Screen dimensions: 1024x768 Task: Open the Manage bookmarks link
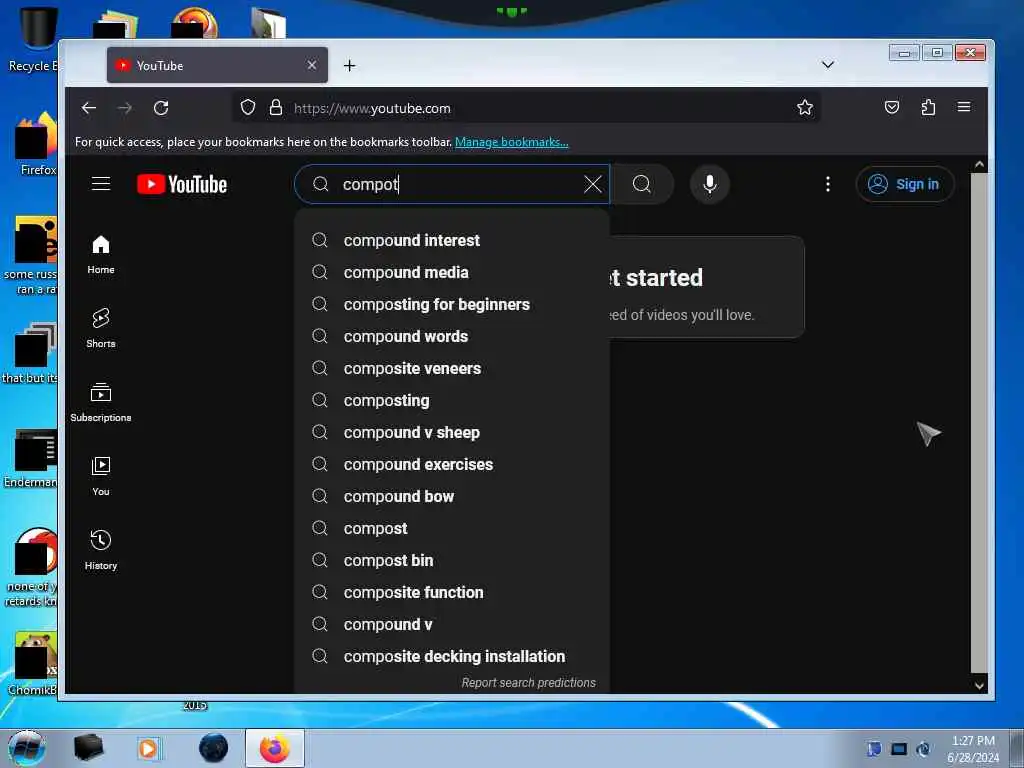click(x=511, y=142)
